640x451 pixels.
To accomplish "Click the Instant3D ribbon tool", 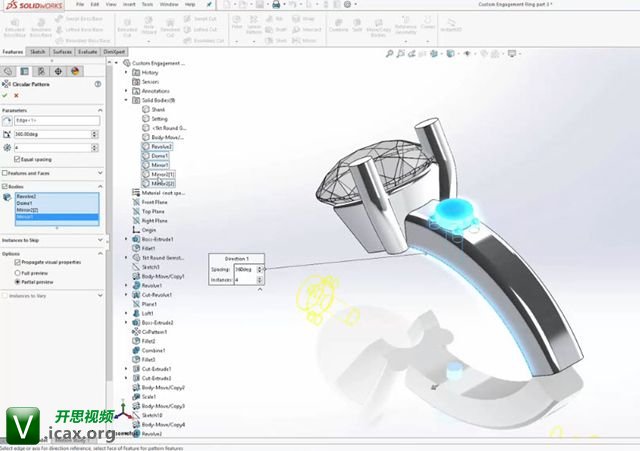I will [x=451, y=24].
